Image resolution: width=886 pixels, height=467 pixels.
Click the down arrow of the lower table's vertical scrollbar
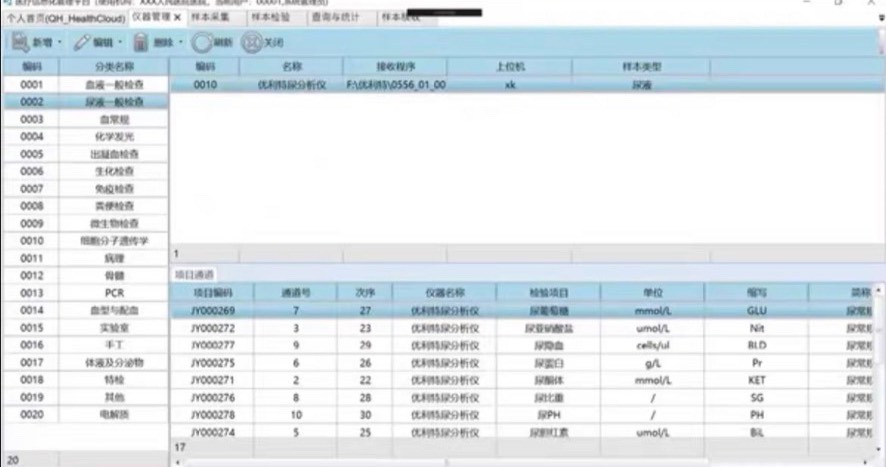click(879, 449)
